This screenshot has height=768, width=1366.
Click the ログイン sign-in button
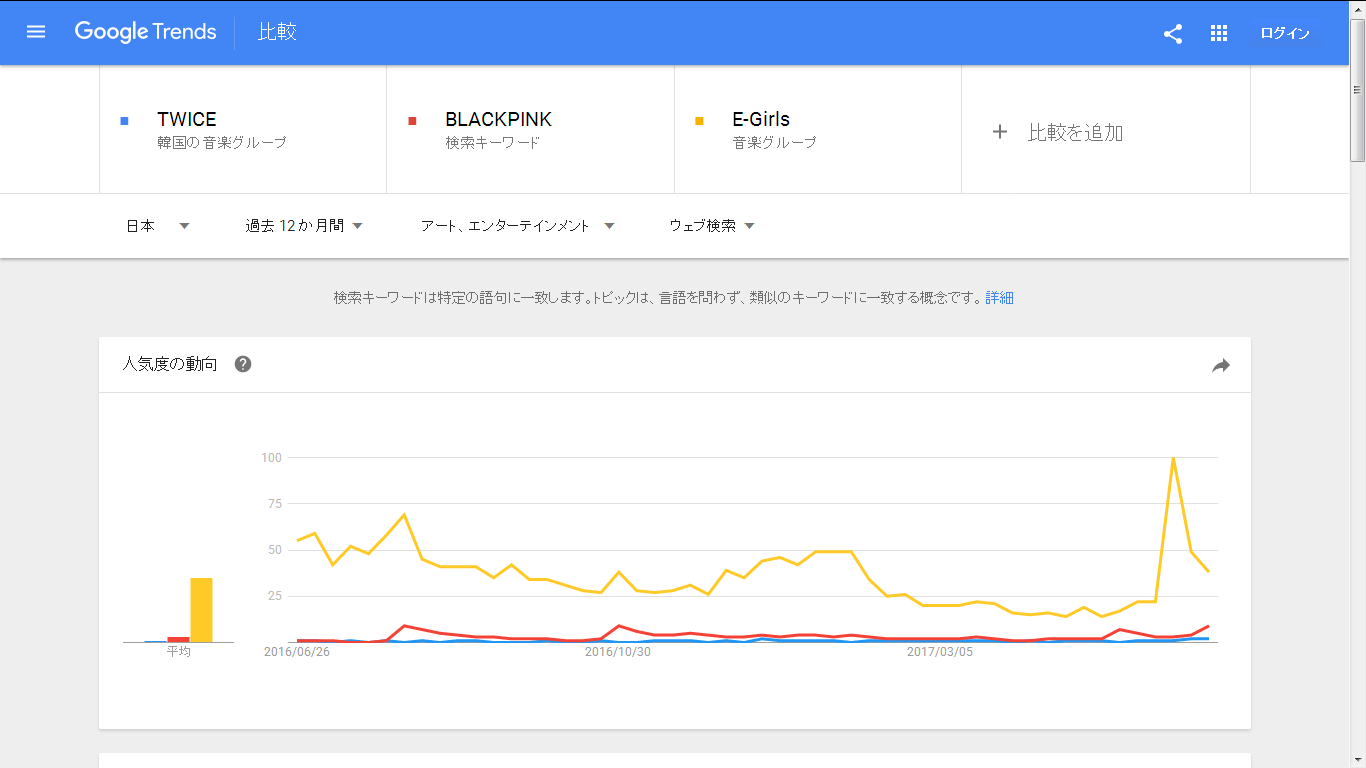(x=1284, y=33)
